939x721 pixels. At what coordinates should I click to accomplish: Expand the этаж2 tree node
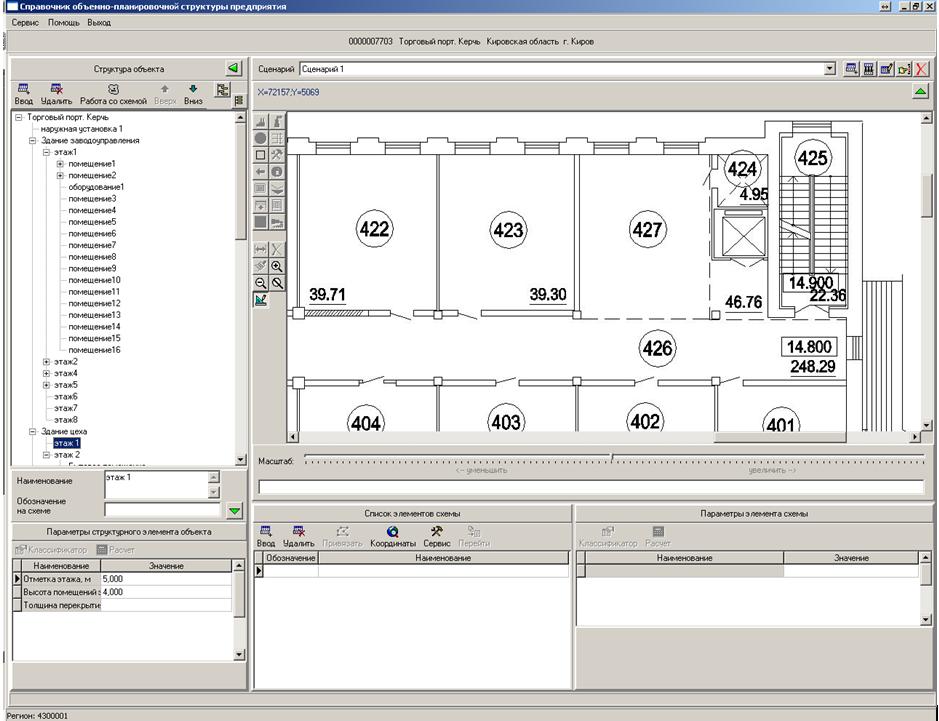(46, 362)
